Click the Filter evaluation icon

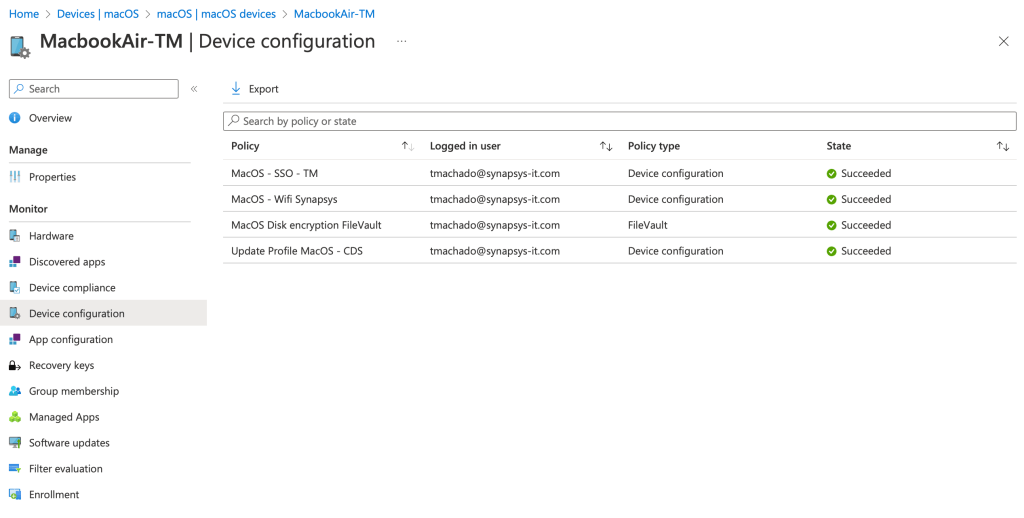[x=15, y=469]
